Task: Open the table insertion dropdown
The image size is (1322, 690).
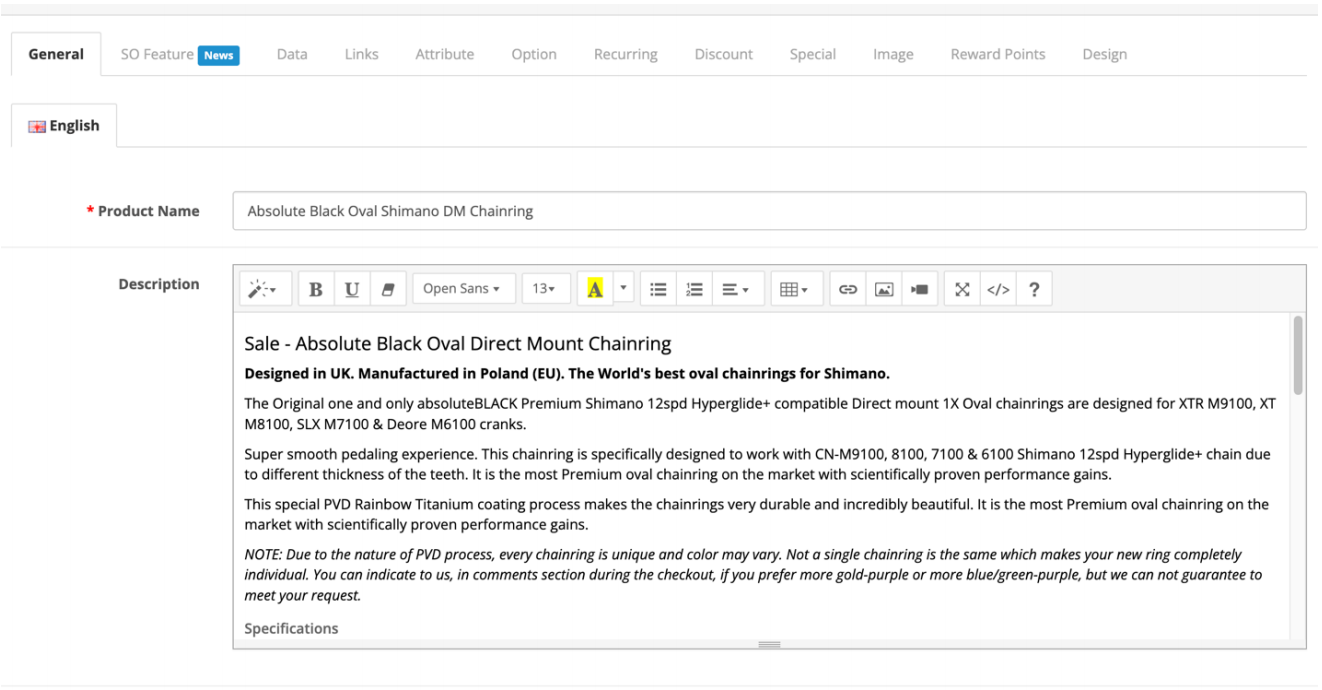Action: (x=794, y=289)
